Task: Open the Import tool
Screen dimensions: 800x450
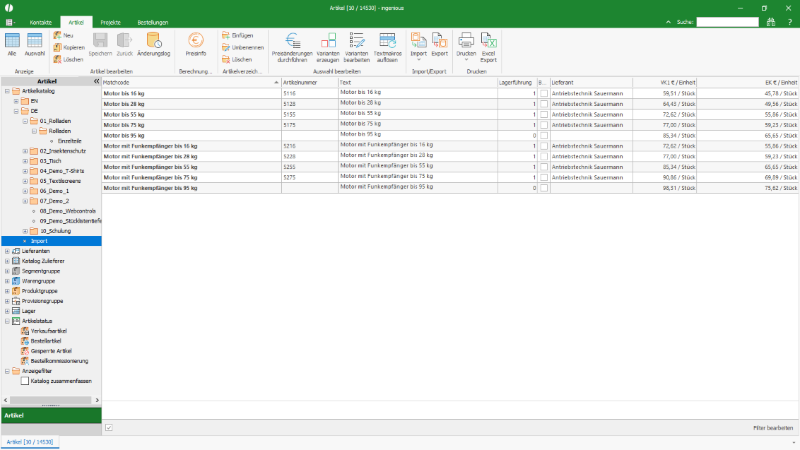Action: click(418, 46)
